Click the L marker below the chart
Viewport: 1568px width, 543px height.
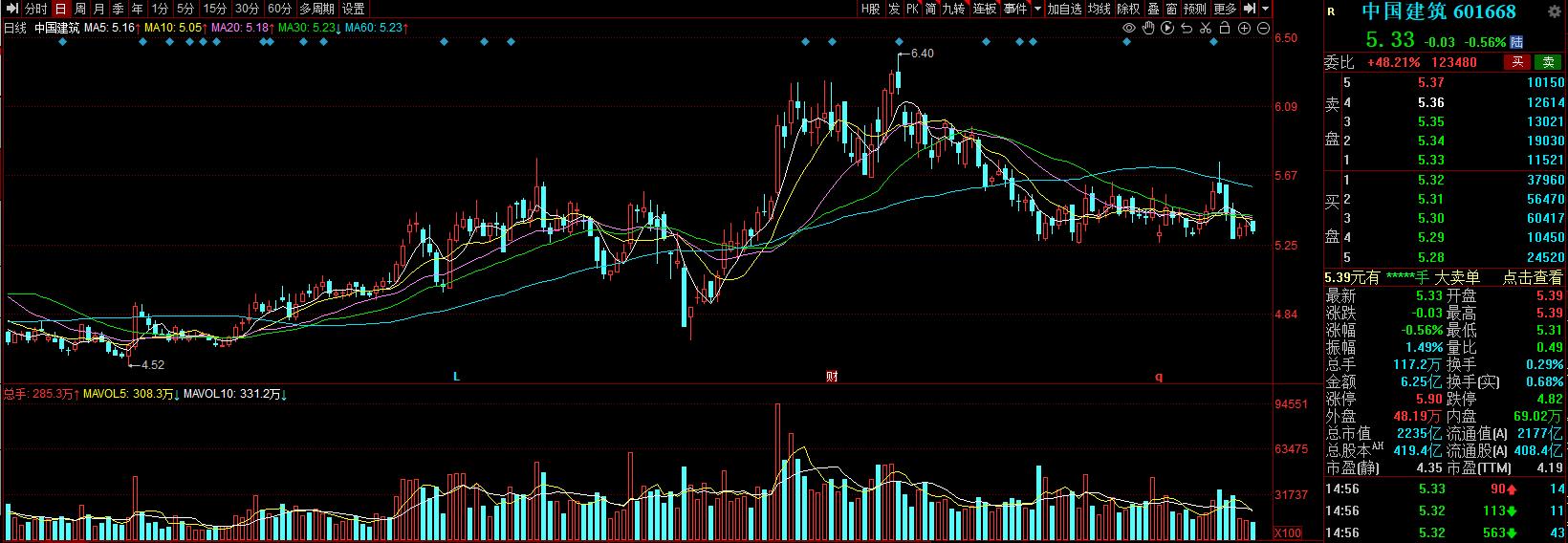tap(457, 377)
